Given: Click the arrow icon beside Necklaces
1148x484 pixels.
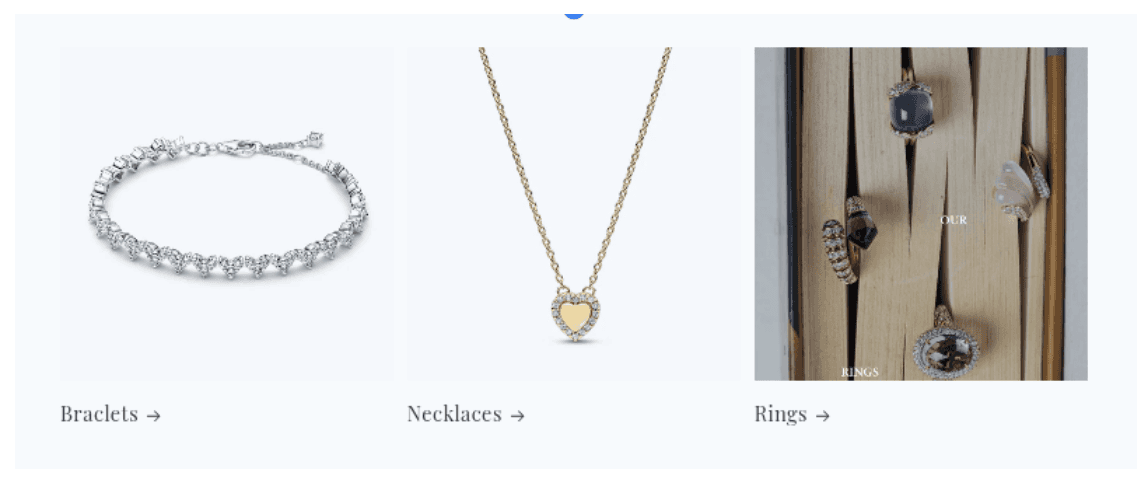Looking at the screenshot, I should (x=518, y=416).
